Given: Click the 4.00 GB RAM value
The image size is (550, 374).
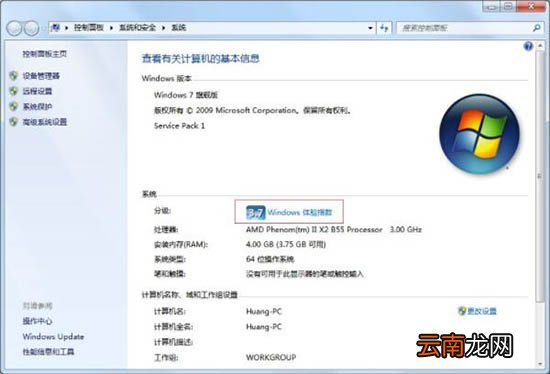Looking at the screenshot, I should (x=286, y=244).
